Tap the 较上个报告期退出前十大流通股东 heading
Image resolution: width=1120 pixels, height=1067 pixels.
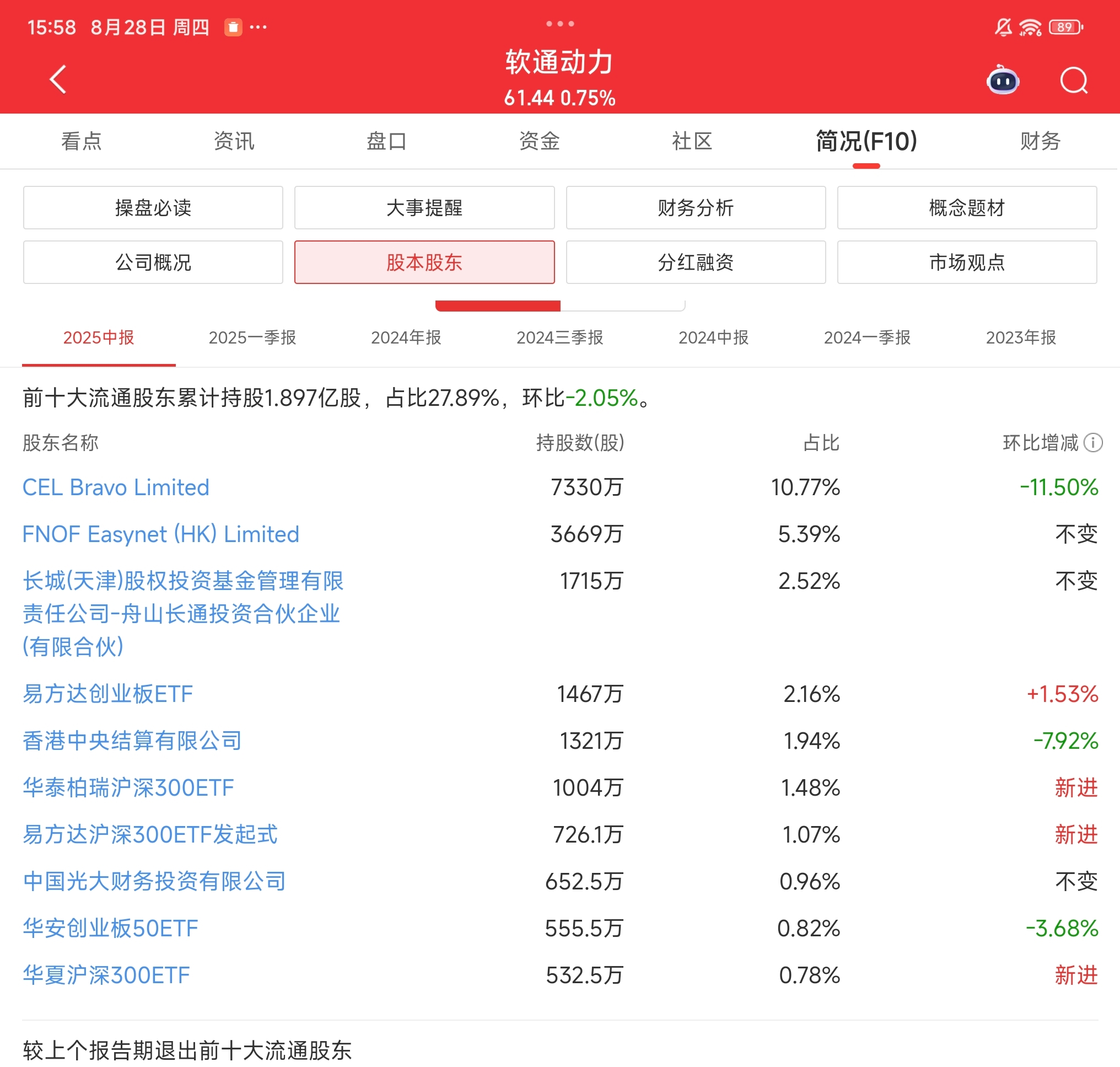187,1050
